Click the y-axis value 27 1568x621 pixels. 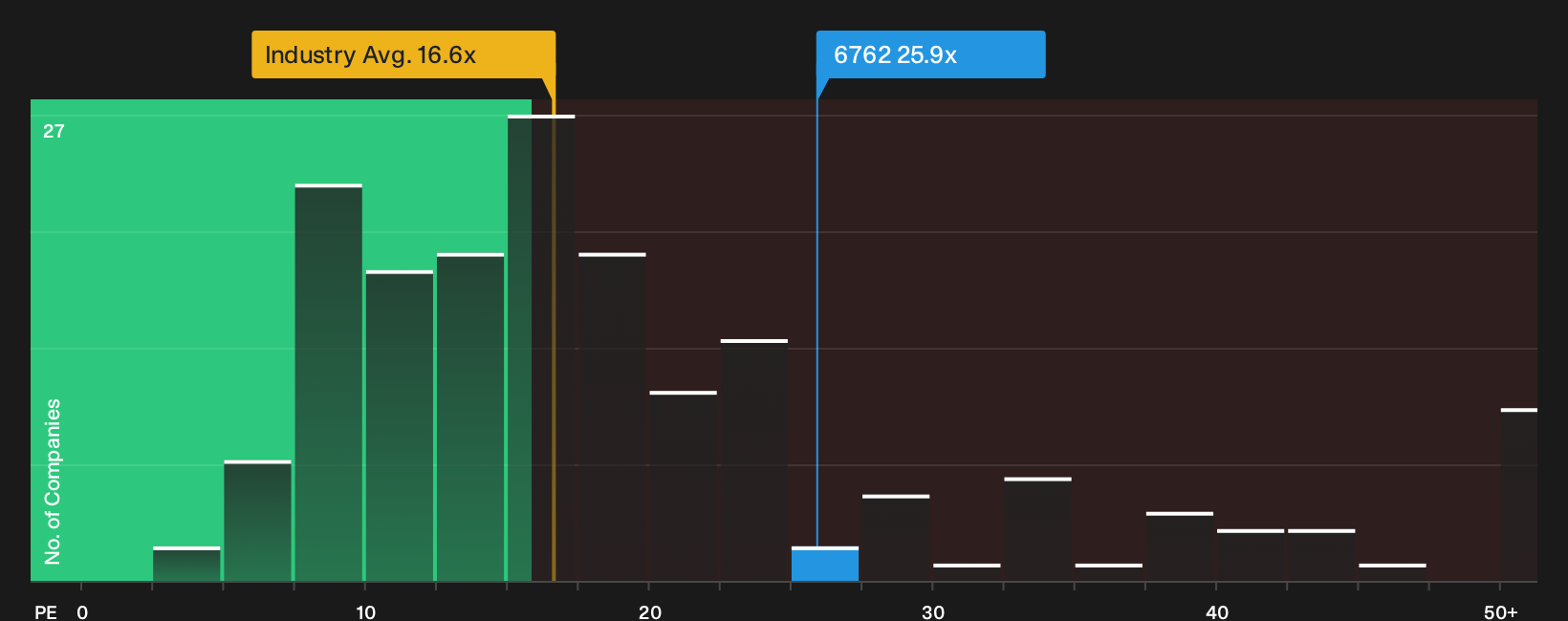54,131
